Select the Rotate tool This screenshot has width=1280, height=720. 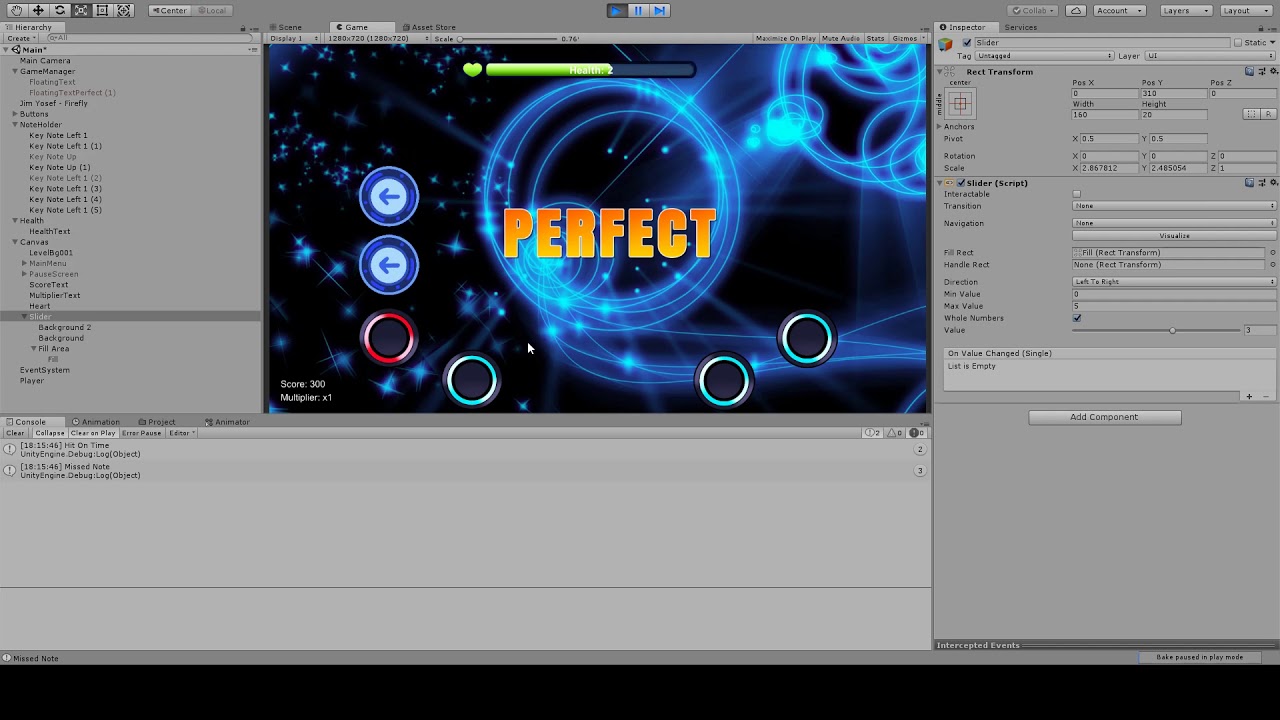point(60,10)
